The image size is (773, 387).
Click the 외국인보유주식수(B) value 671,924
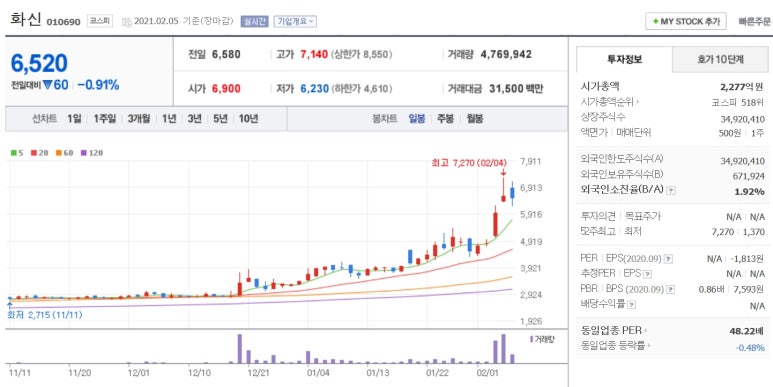pyautogui.click(x=748, y=176)
